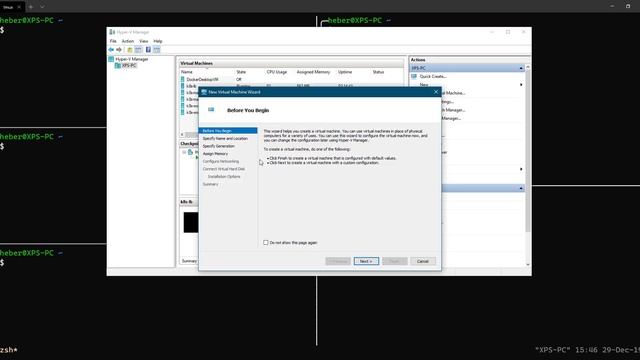Select XPS-PC in the Hyper-V tree

point(129,65)
